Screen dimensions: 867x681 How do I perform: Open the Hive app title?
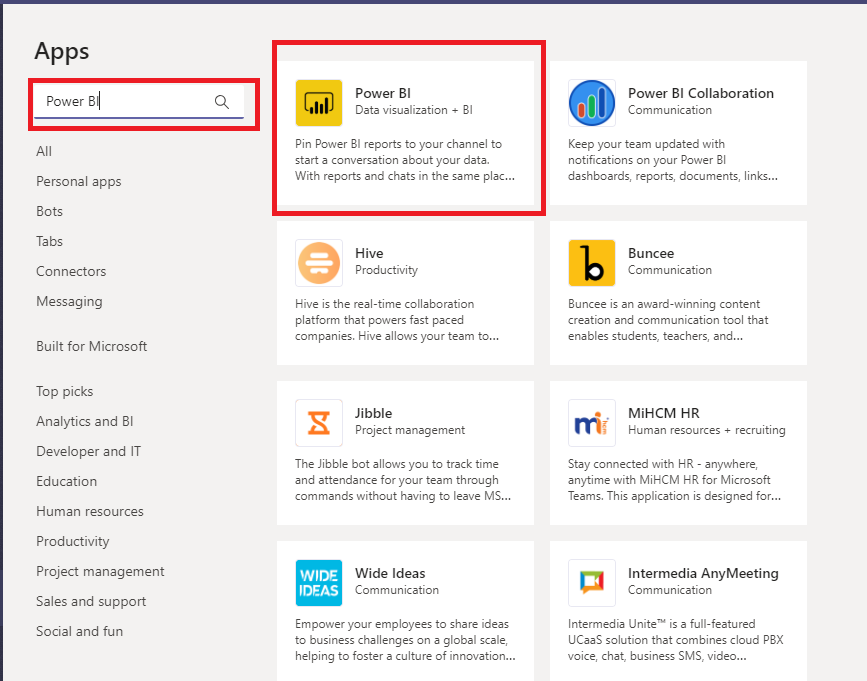pyautogui.click(x=369, y=253)
